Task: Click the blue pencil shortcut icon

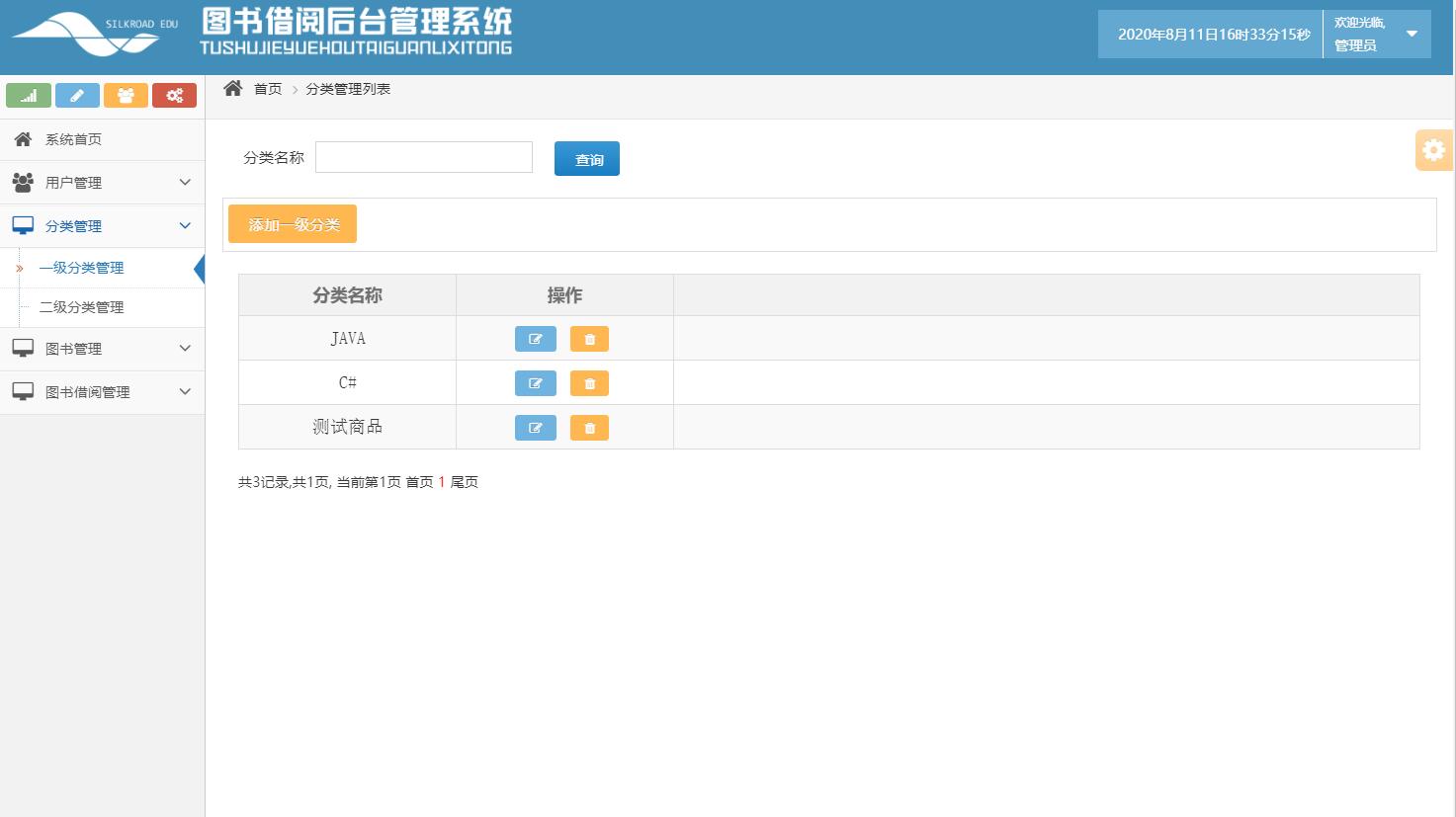Action: pos(77,96)
